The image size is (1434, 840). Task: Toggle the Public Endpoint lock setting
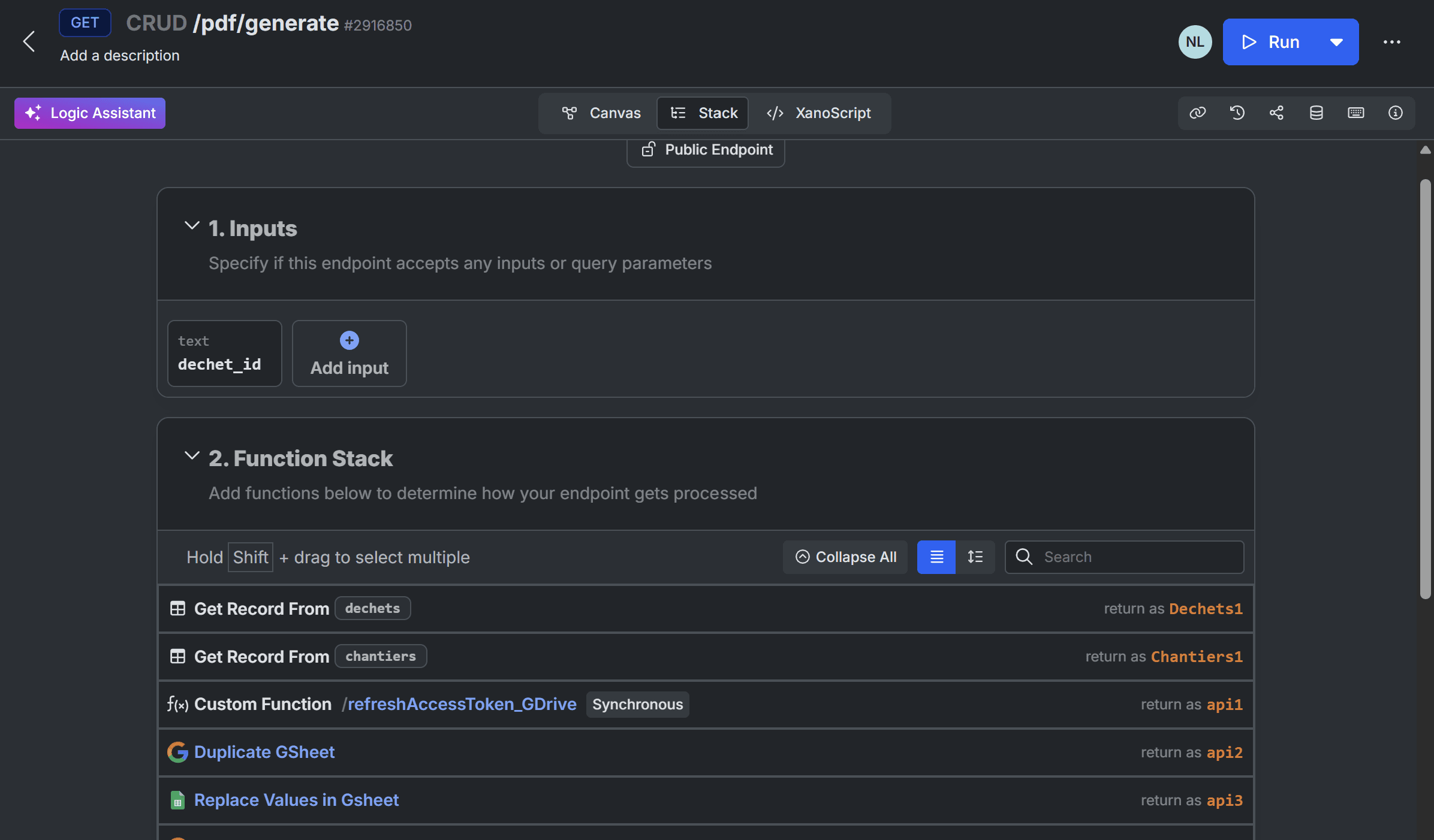click(706, 150)
